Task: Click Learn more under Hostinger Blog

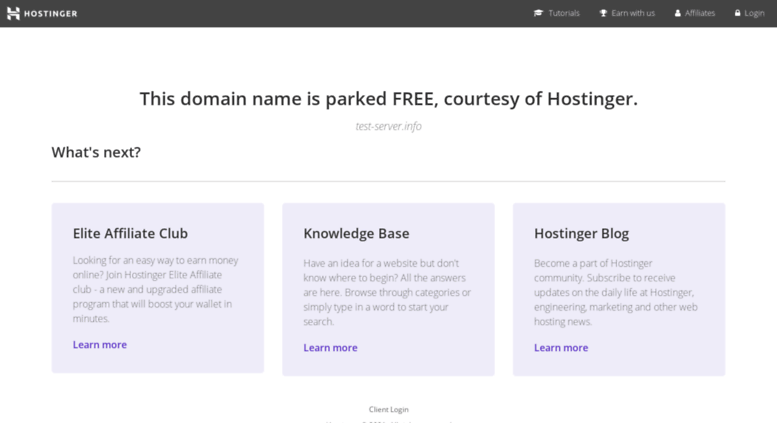Action: click(x=561, y=348)
